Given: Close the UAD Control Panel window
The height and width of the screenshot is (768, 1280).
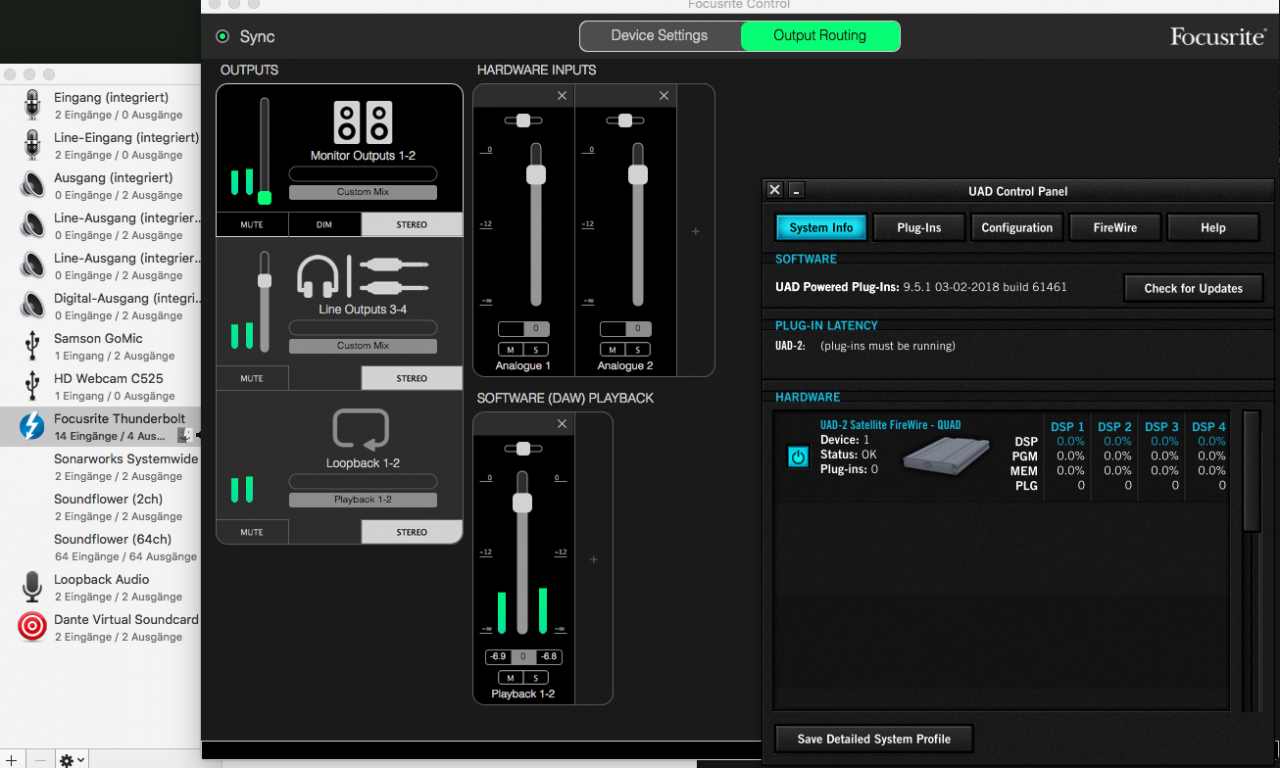Looking at the screenshot, I should [x=775, y=190].
